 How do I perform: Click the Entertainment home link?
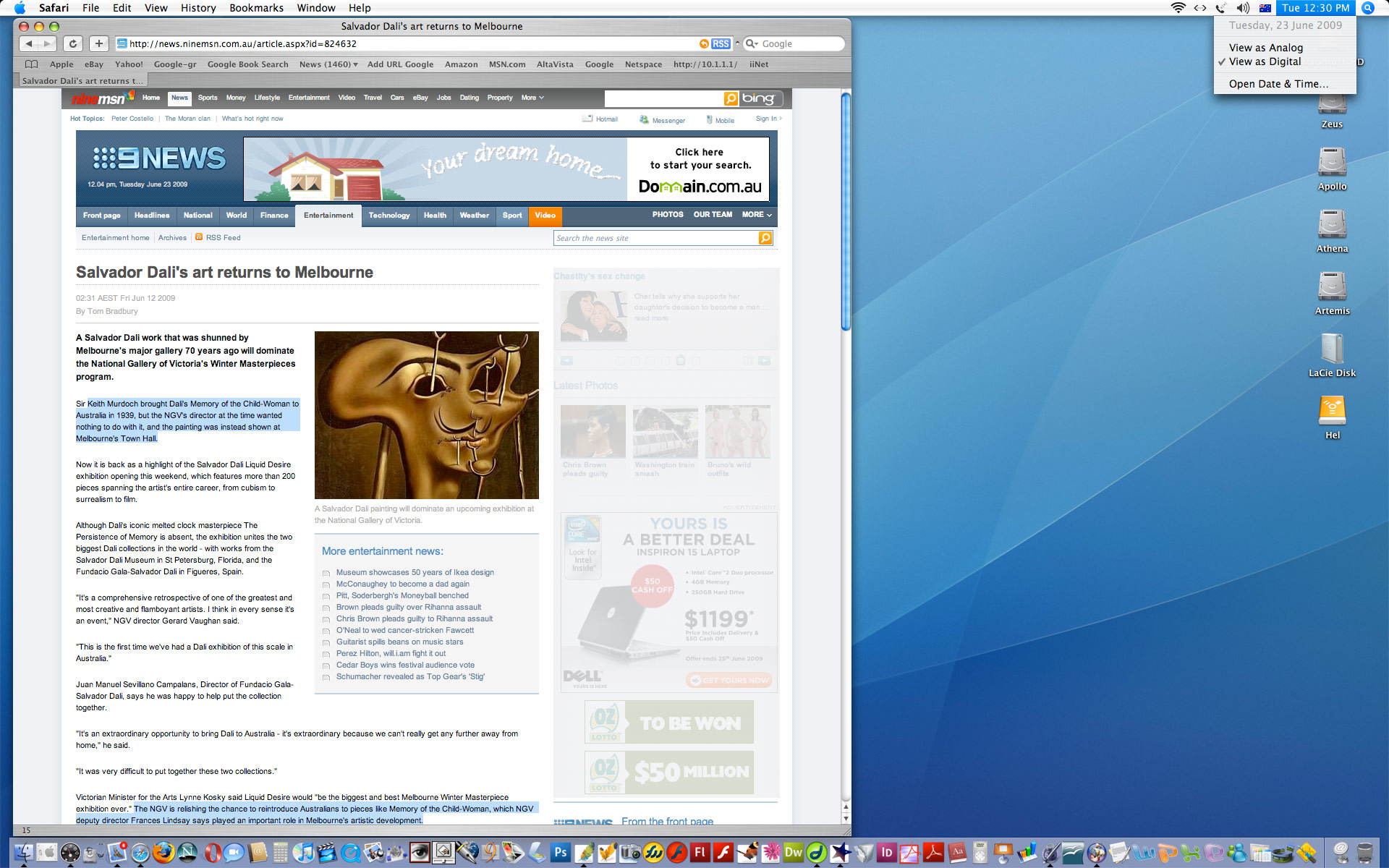pos(115,237)
